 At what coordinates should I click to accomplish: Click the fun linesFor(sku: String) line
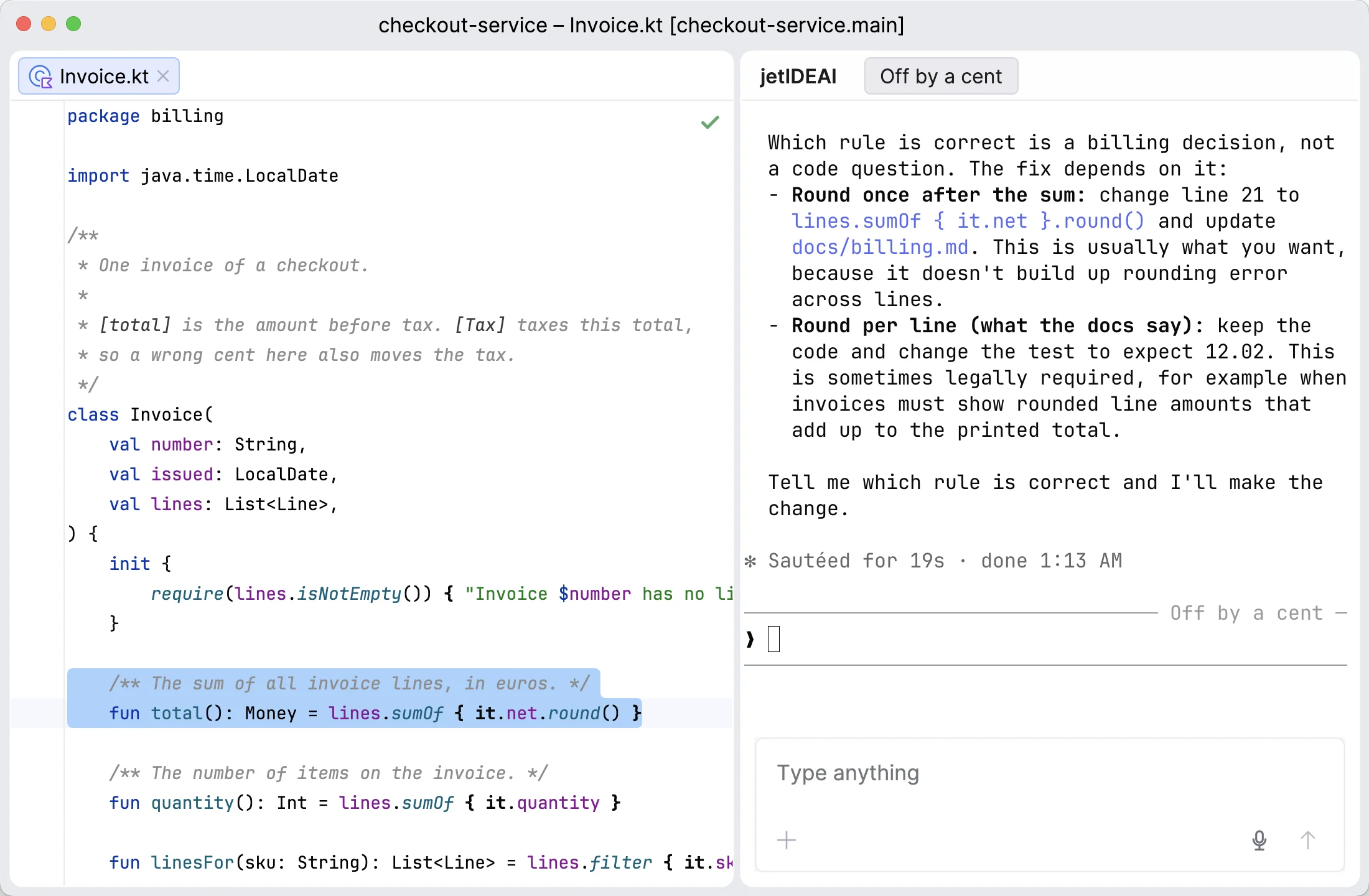coord(421,862)
